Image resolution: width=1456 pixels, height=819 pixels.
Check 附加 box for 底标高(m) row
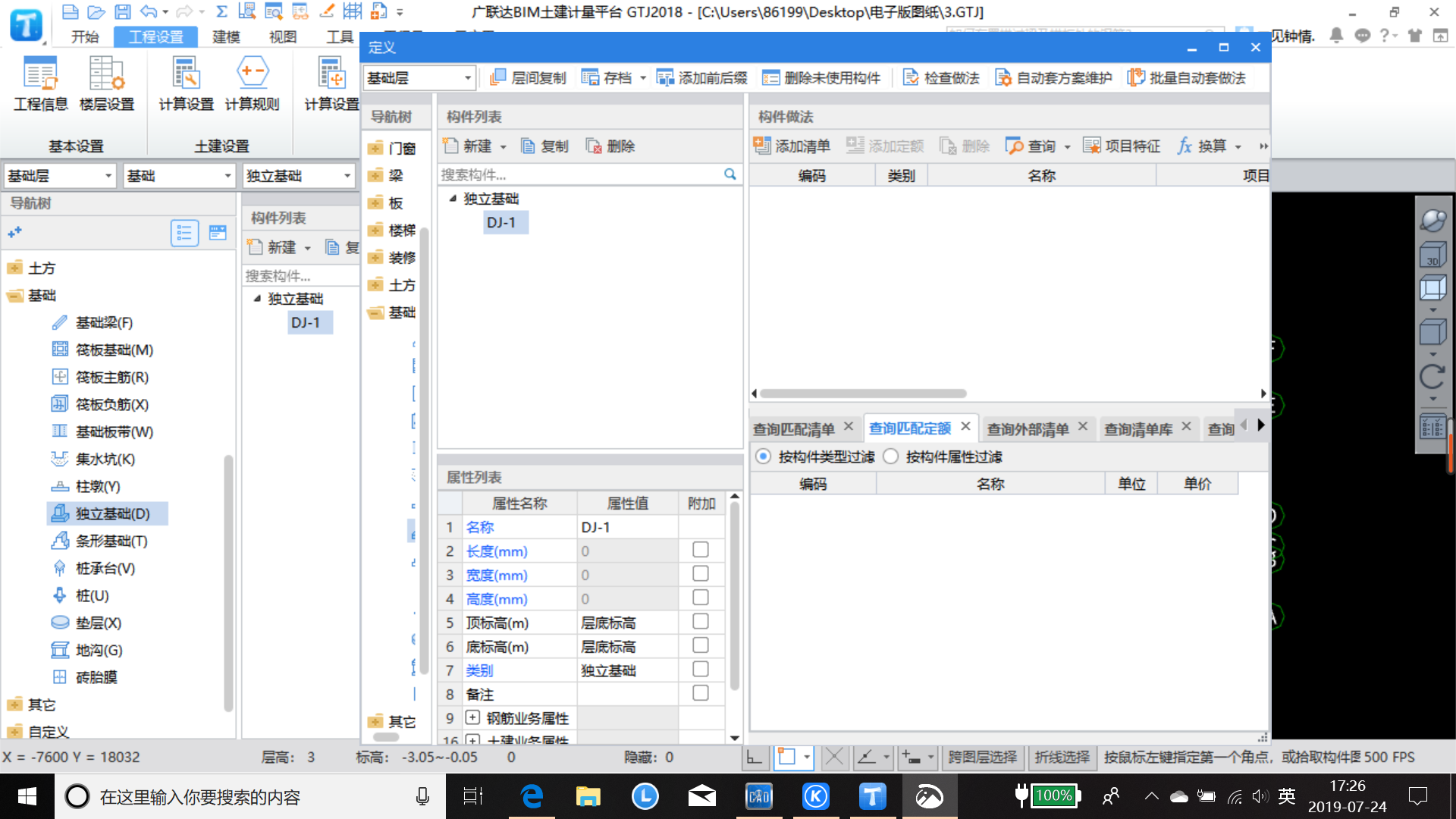tap(701, 645)
